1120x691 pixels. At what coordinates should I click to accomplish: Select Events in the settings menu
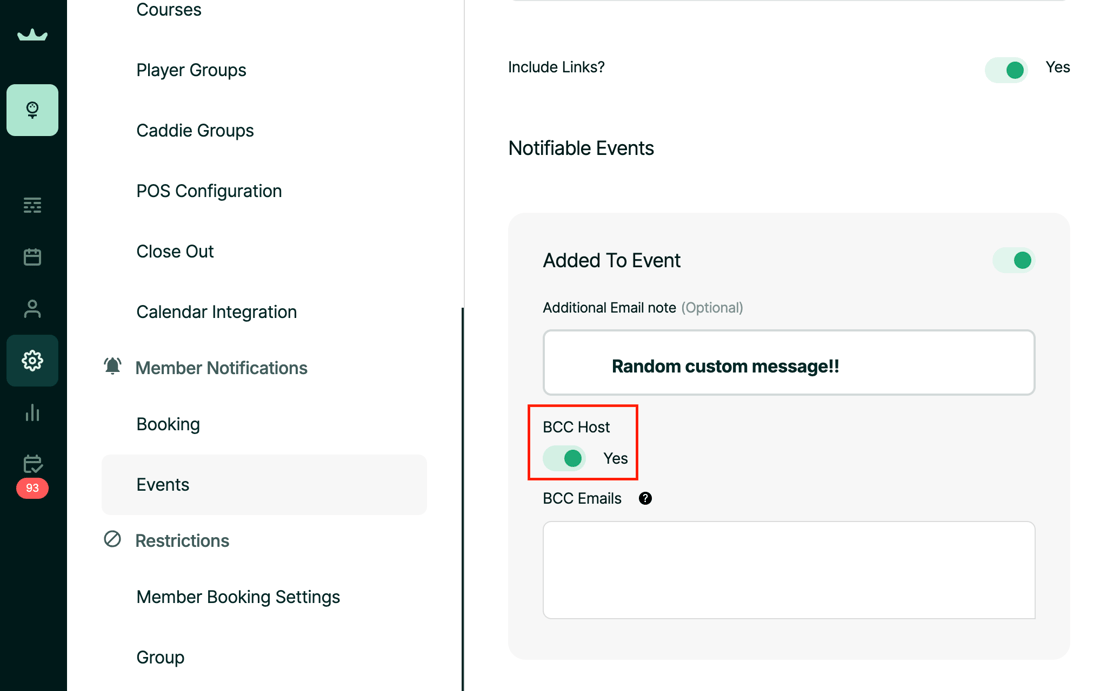[163, 485]
